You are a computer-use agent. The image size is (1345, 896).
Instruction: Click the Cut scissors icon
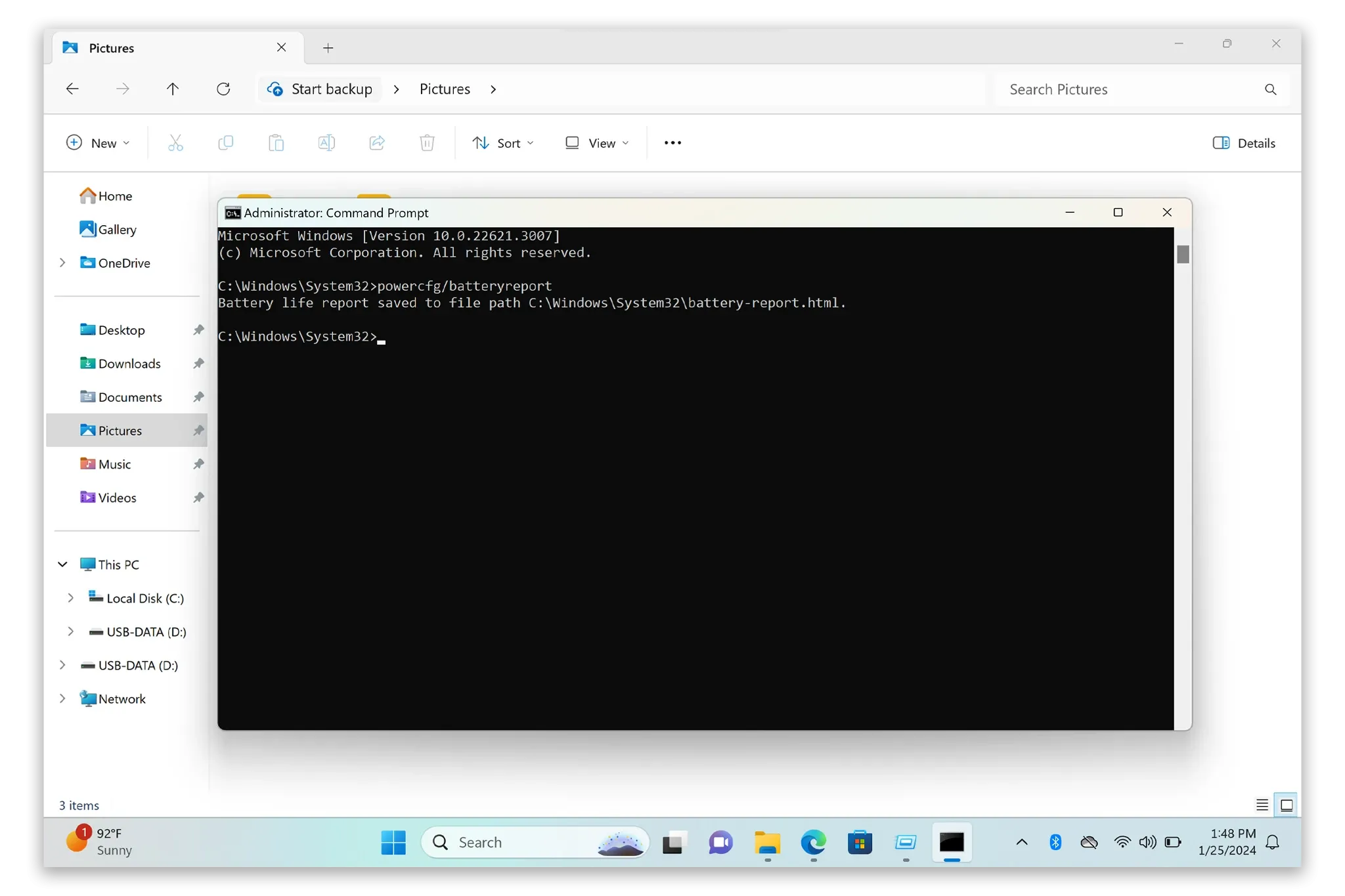pyautogui.click(x=175, y=143)
